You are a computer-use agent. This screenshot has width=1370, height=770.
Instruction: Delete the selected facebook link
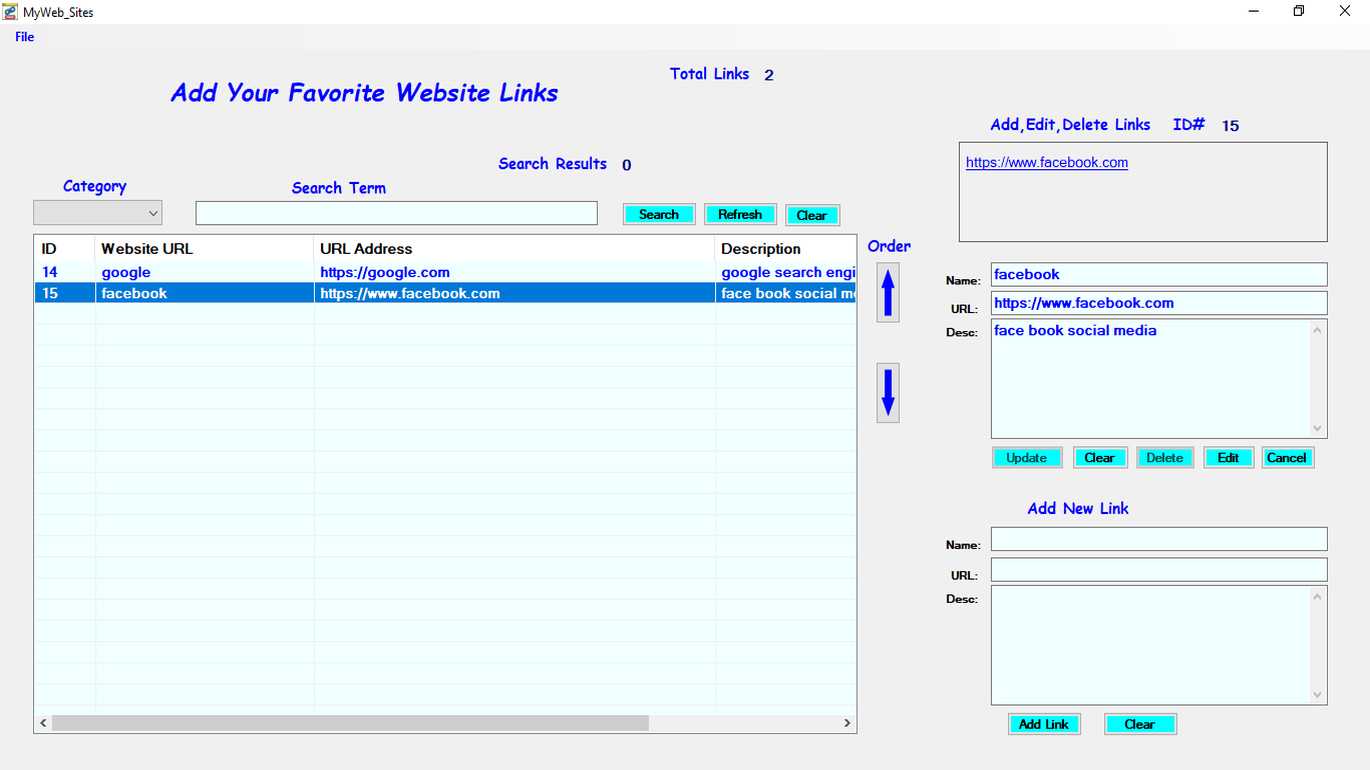click(1164, 457)
